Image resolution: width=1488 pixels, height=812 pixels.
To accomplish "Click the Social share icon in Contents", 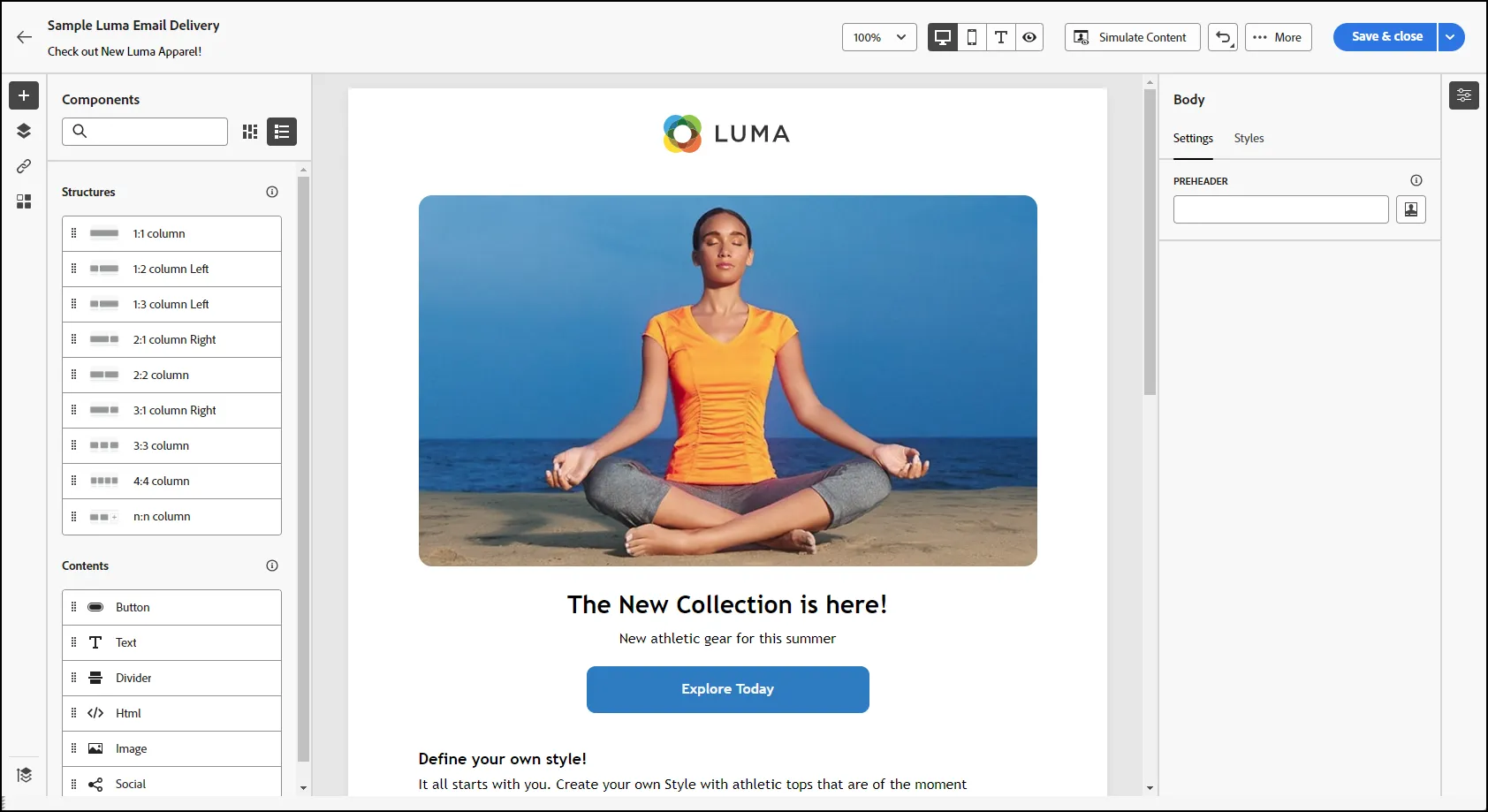I will coord(95,785).
